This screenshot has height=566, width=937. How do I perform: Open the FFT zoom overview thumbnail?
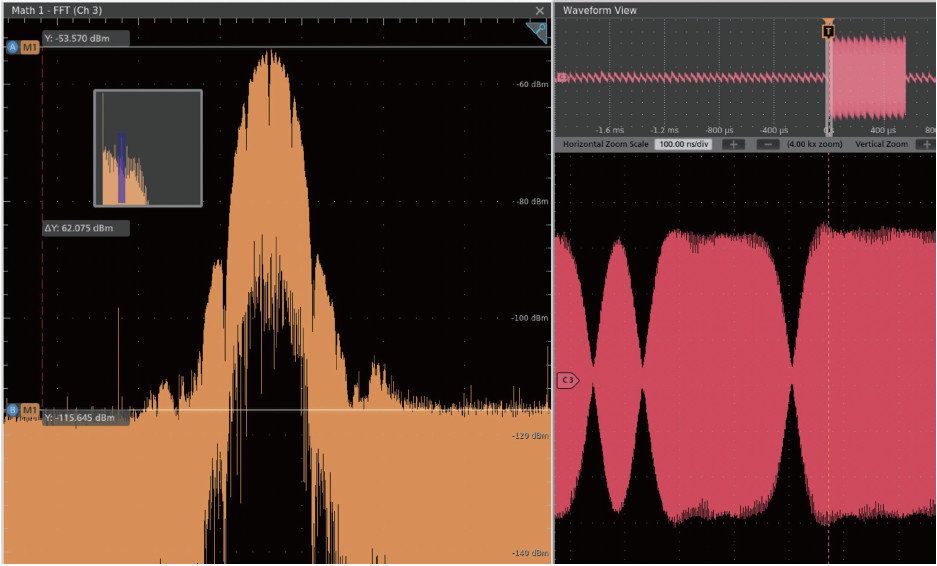click(148, 148)
